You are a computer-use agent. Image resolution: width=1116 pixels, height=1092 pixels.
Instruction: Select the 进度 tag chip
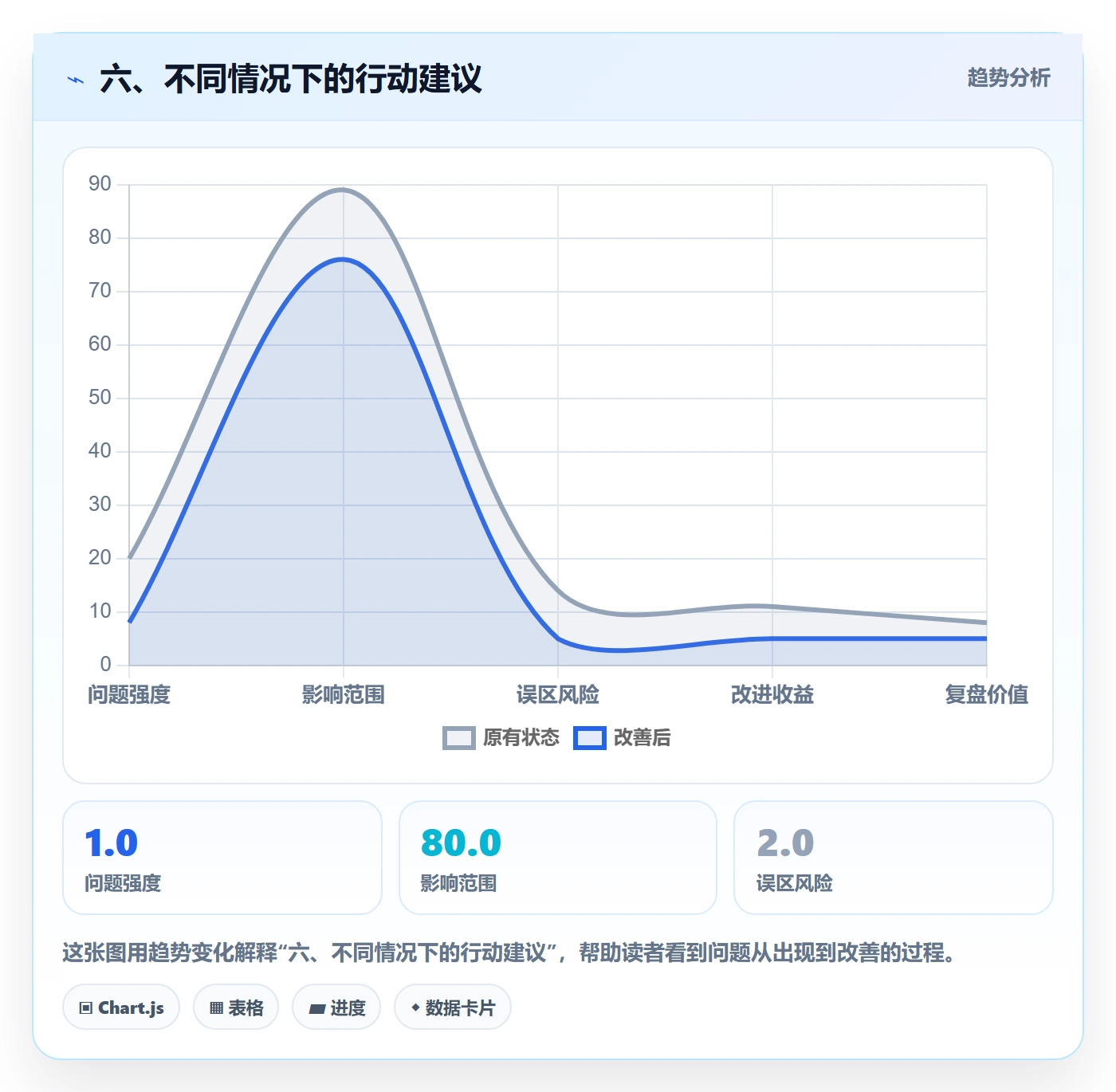(336, 1008)
